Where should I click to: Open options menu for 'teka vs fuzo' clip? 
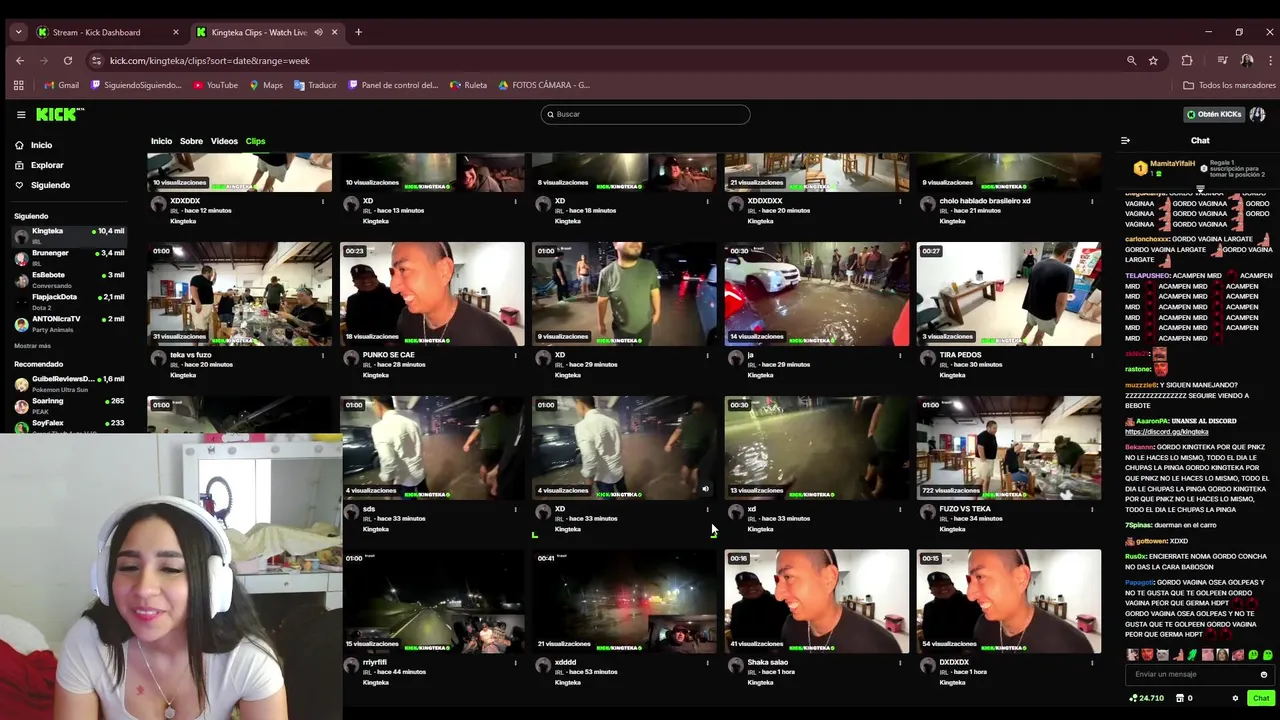tap(323, 355)
